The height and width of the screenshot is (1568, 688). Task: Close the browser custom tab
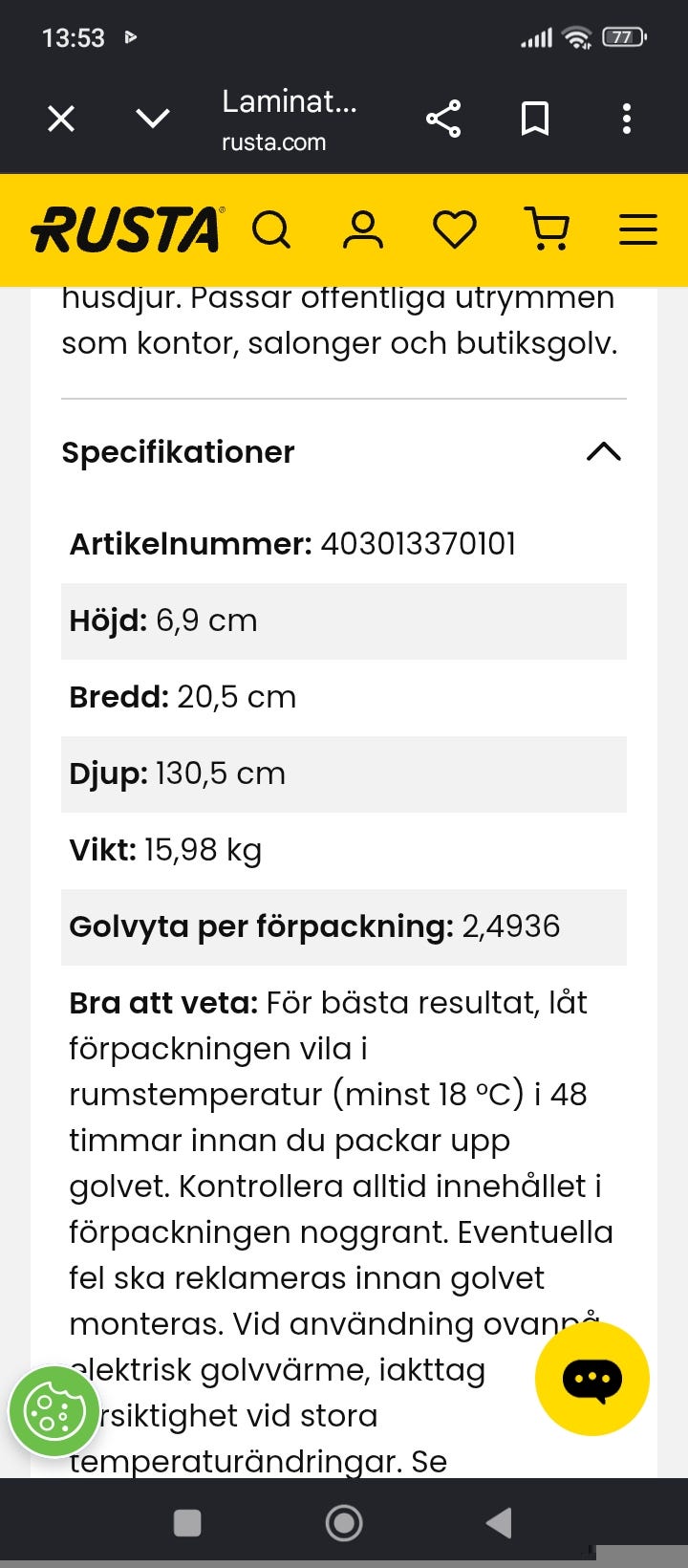point(61,119)
